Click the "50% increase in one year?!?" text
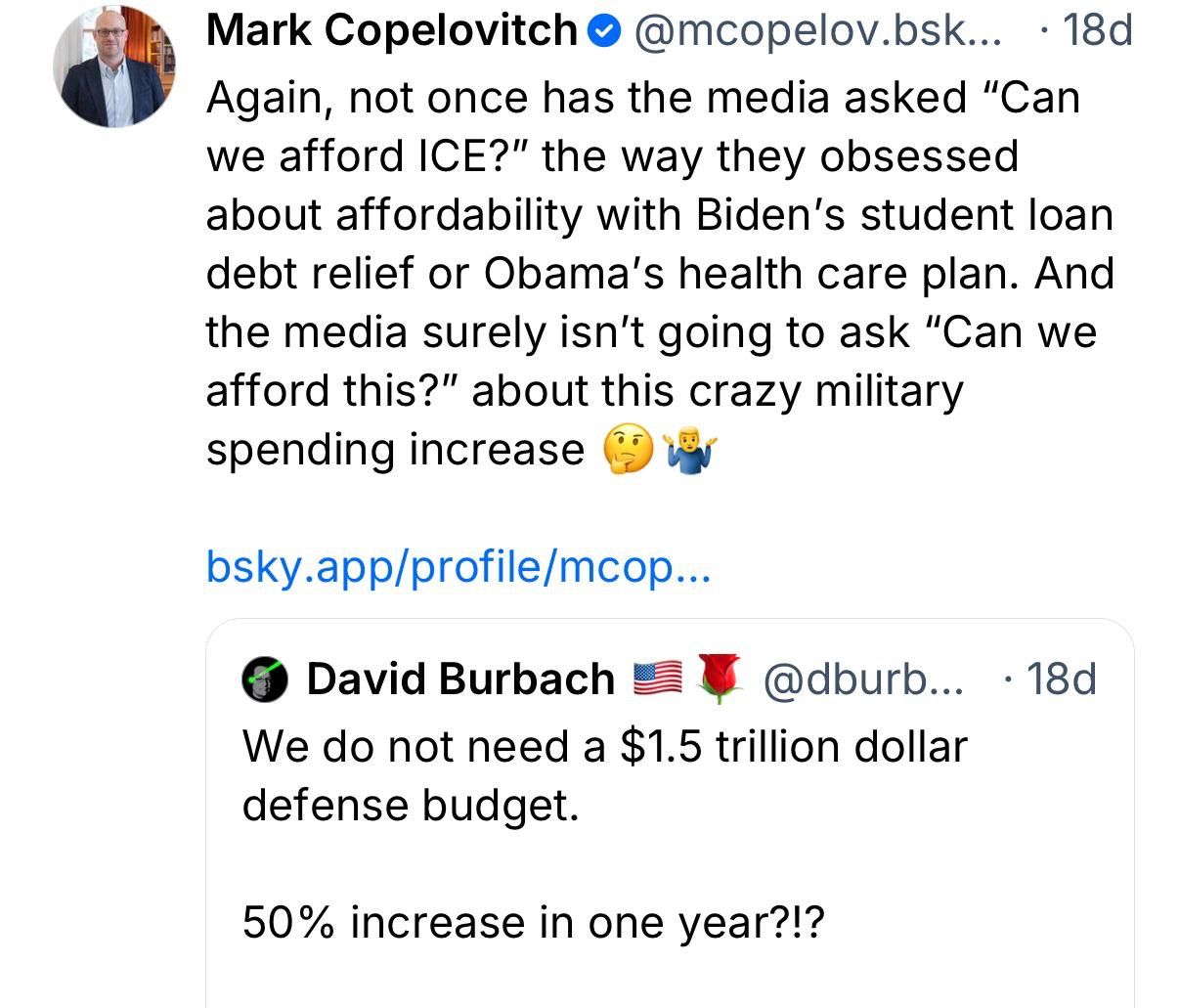 [x=534, y=923]
